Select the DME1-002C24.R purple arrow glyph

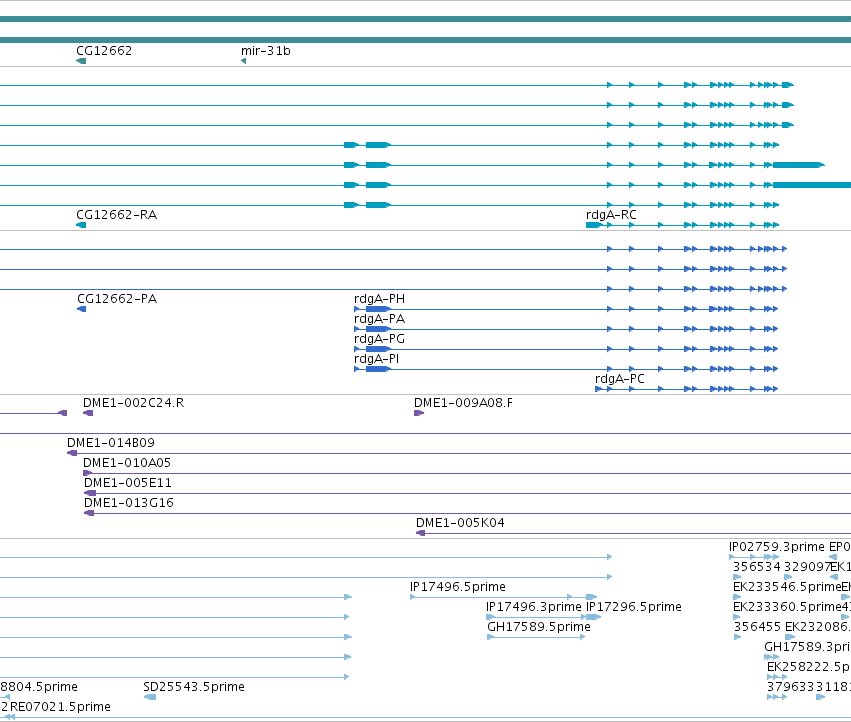pos(88,414)
